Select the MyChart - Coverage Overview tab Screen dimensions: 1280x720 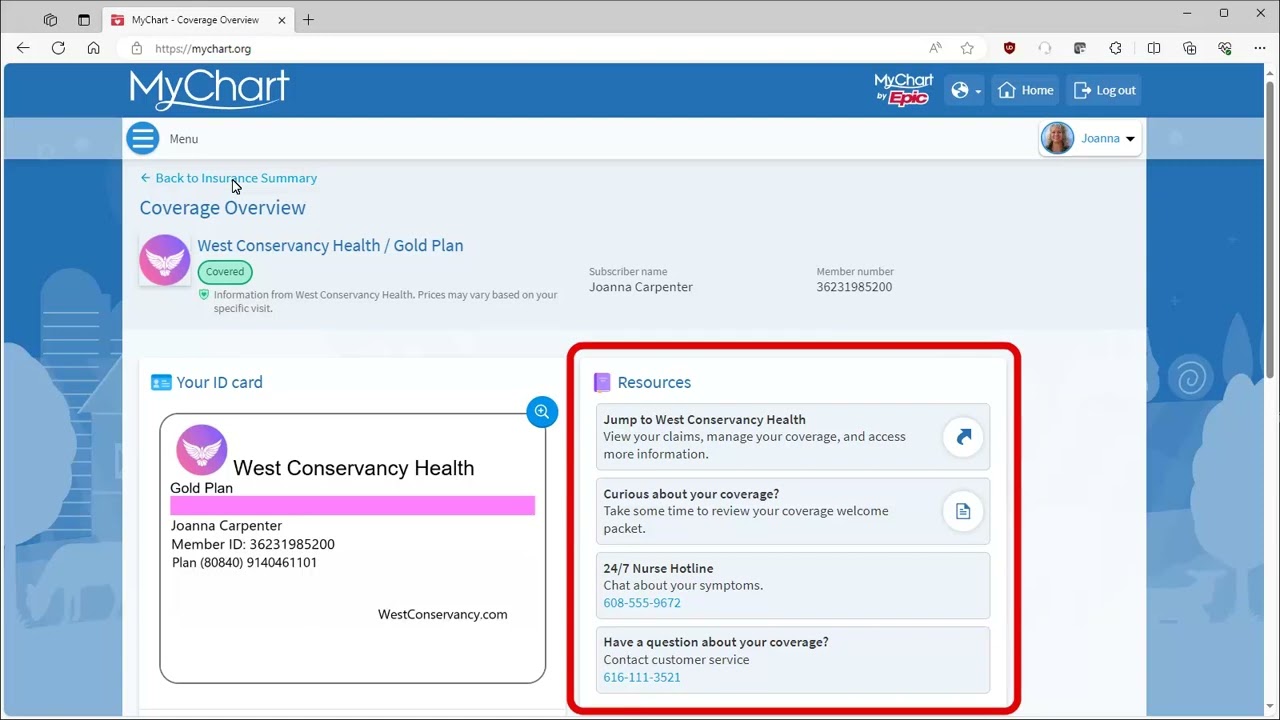198,20
